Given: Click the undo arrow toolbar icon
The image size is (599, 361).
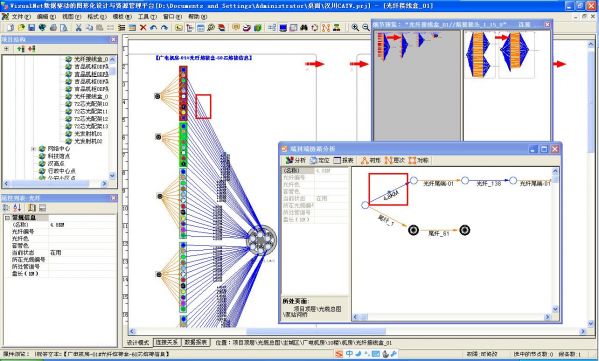Looking at the screenshot, I should point(154,28).
